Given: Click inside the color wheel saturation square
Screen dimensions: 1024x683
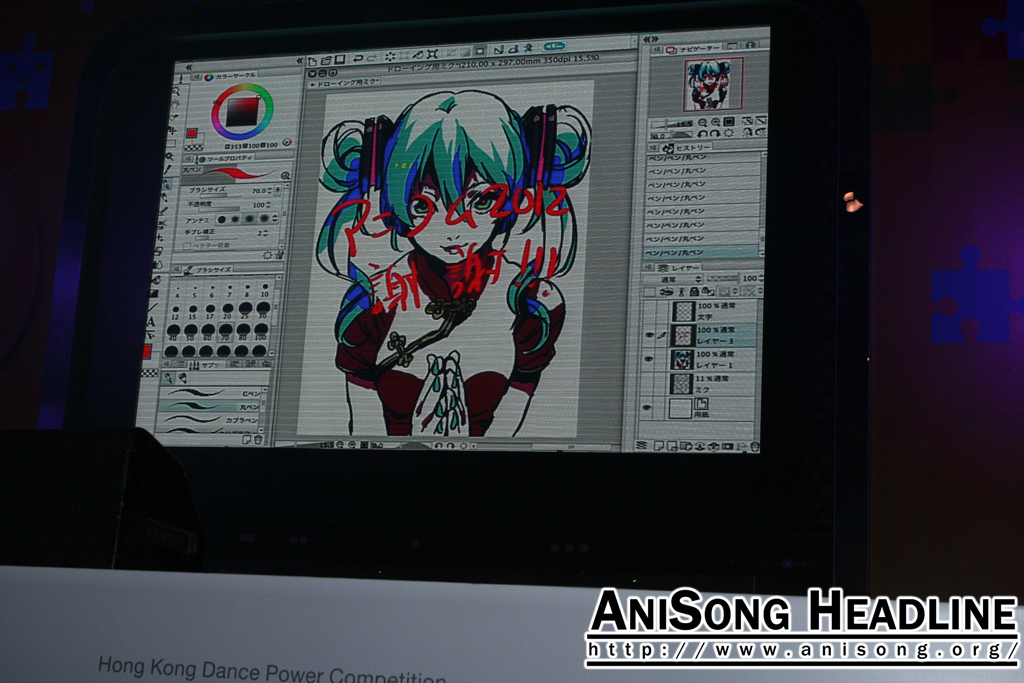Looking at the screenshot, I should (x=242, y=112).
